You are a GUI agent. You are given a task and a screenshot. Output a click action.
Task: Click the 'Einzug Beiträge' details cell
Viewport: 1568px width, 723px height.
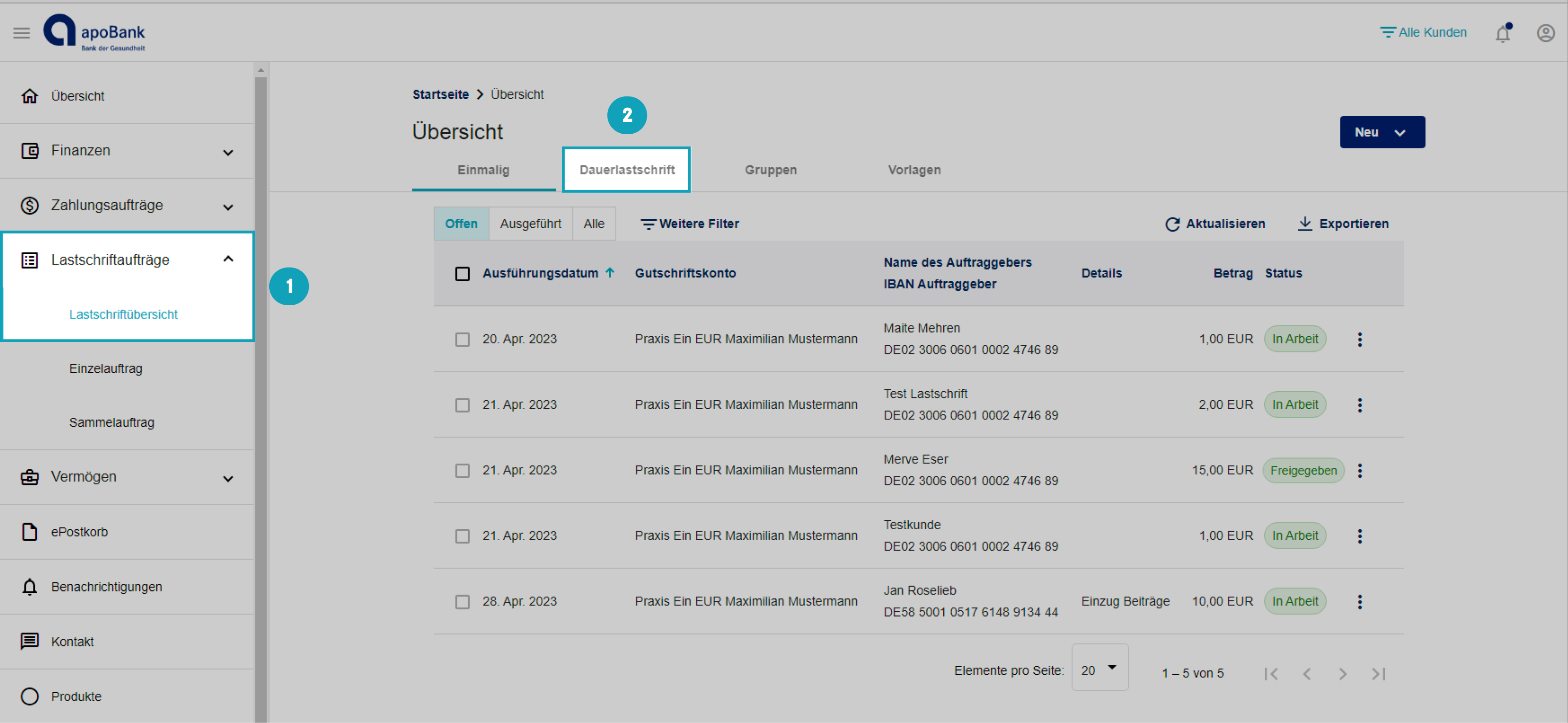pyautogui.click(x=1125, y=602)
